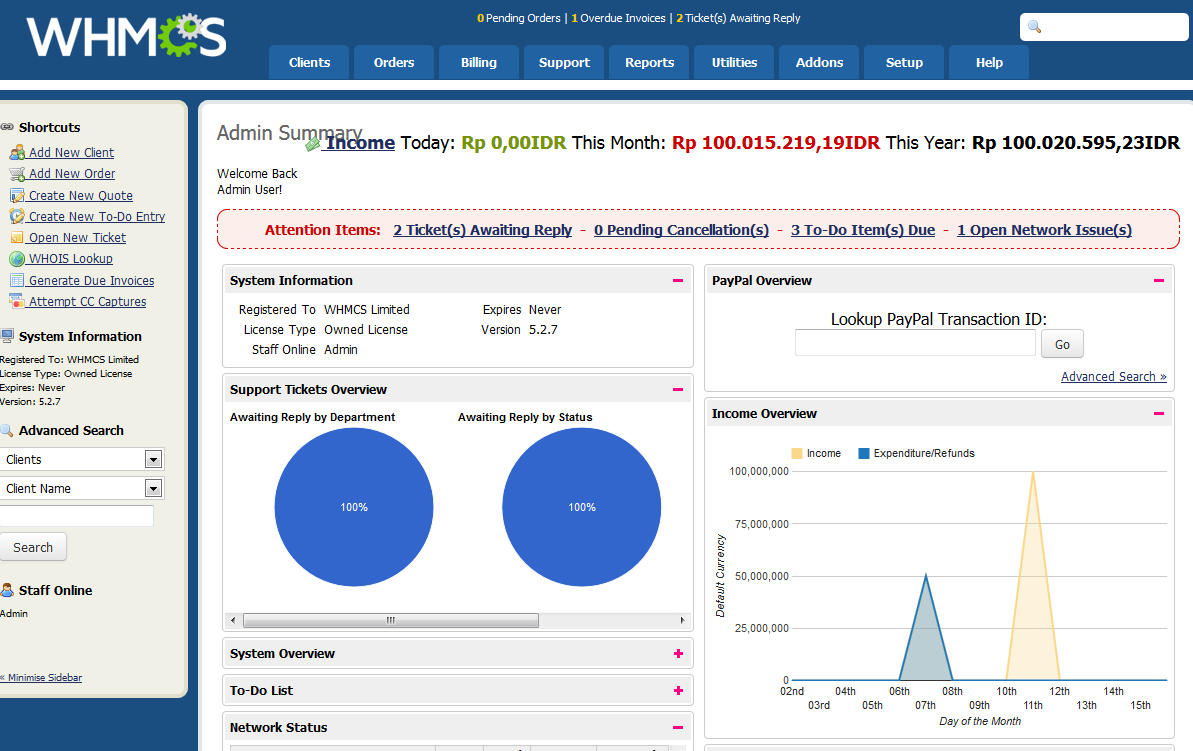Expand the To-Do List panel

point(678,691)
